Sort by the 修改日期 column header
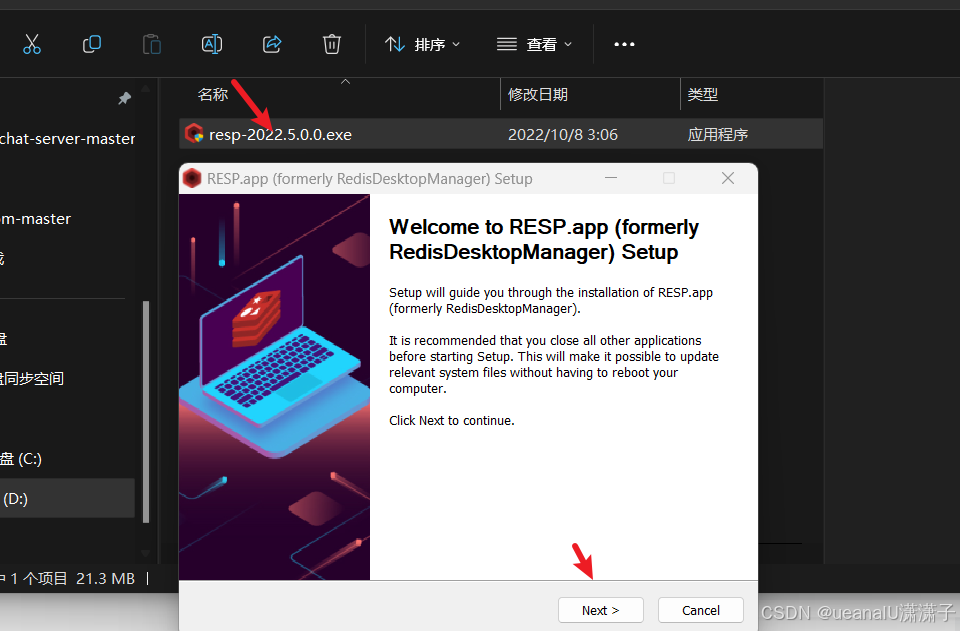Viewport: 960px width, 631px height. [x=538, y=94]
